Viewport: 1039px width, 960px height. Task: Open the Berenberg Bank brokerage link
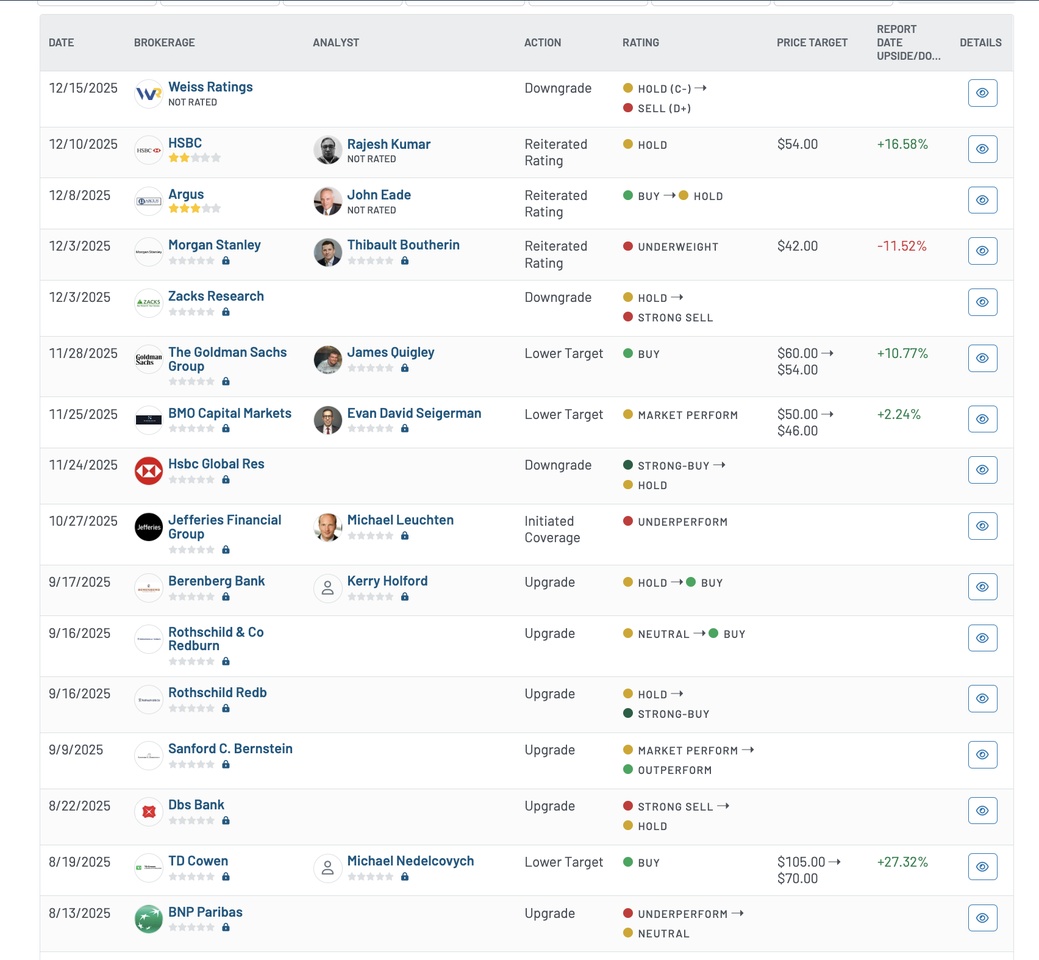pos(216,581)
